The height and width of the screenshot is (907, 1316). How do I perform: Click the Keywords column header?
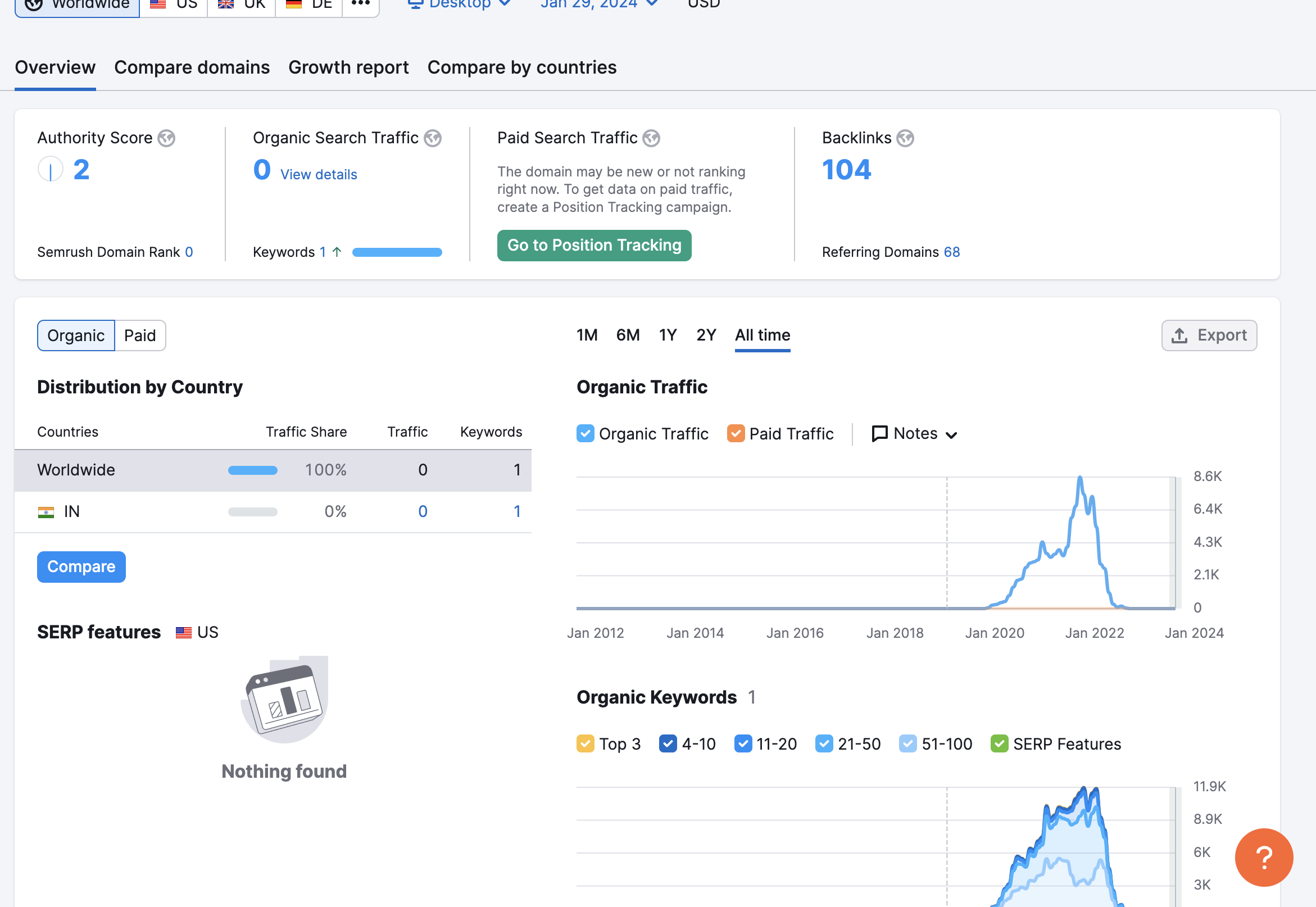pyautogui.click(x=491, y=432)
